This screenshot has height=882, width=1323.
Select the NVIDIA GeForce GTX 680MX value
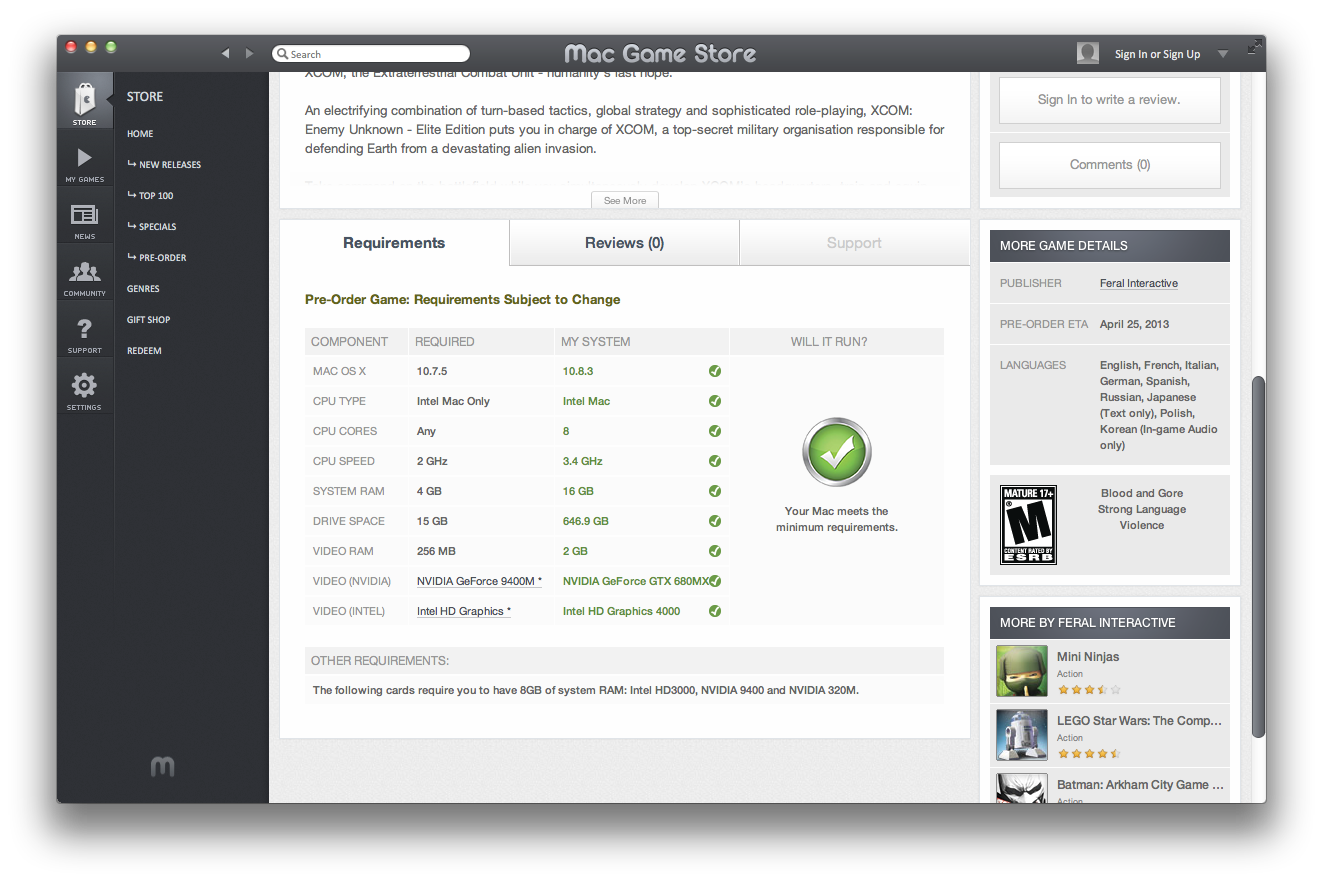pos(636,581)
